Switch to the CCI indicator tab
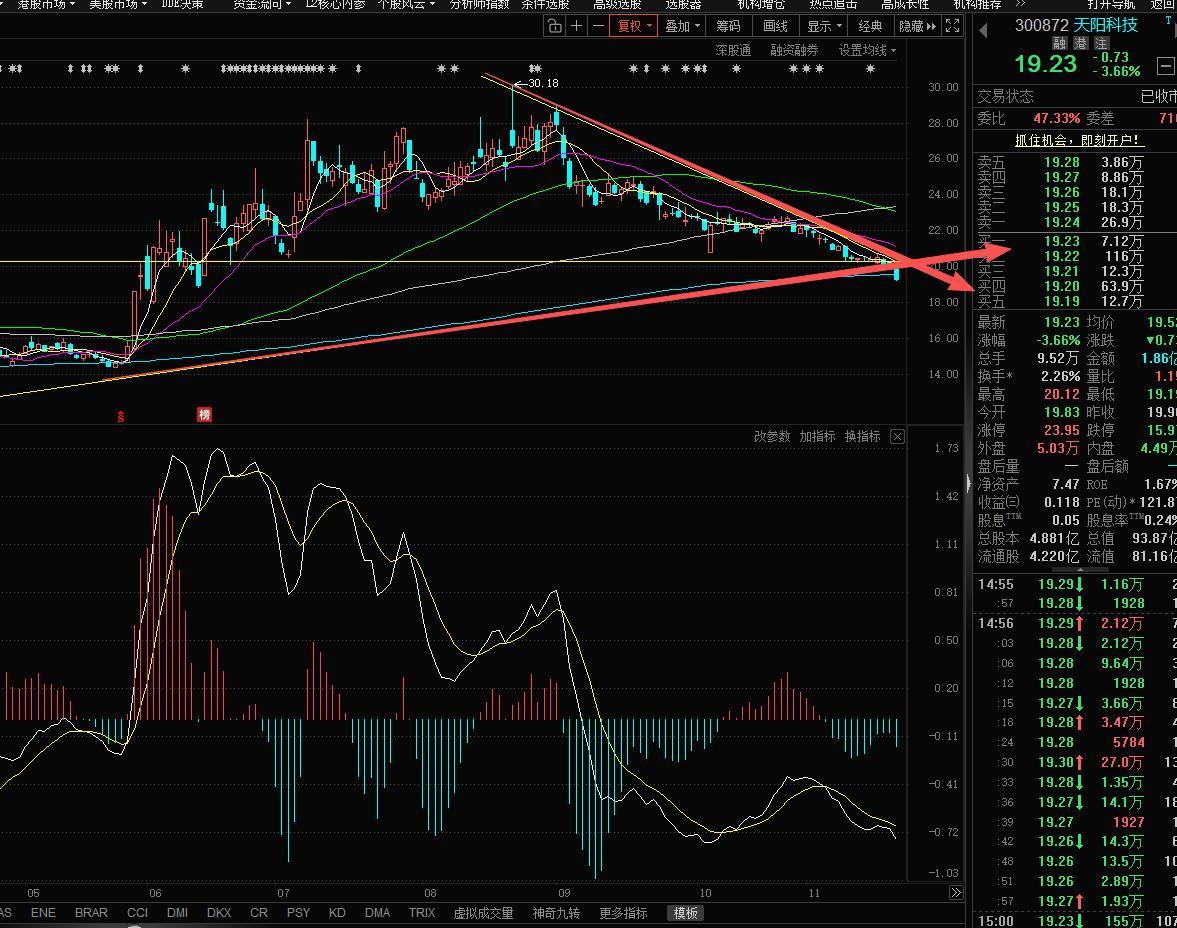The image size is (1177, 928). [x=137, y=913]
